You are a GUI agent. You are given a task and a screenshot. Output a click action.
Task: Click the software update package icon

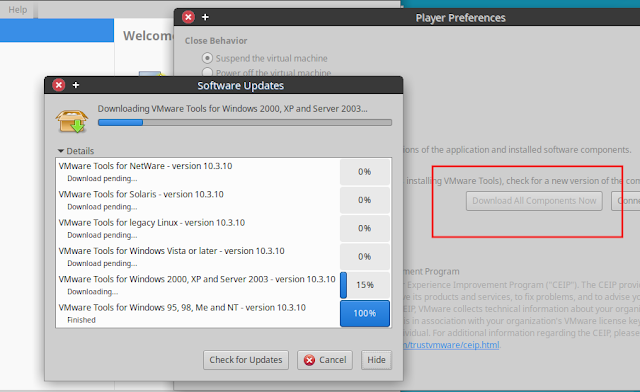tap(72, 121)
